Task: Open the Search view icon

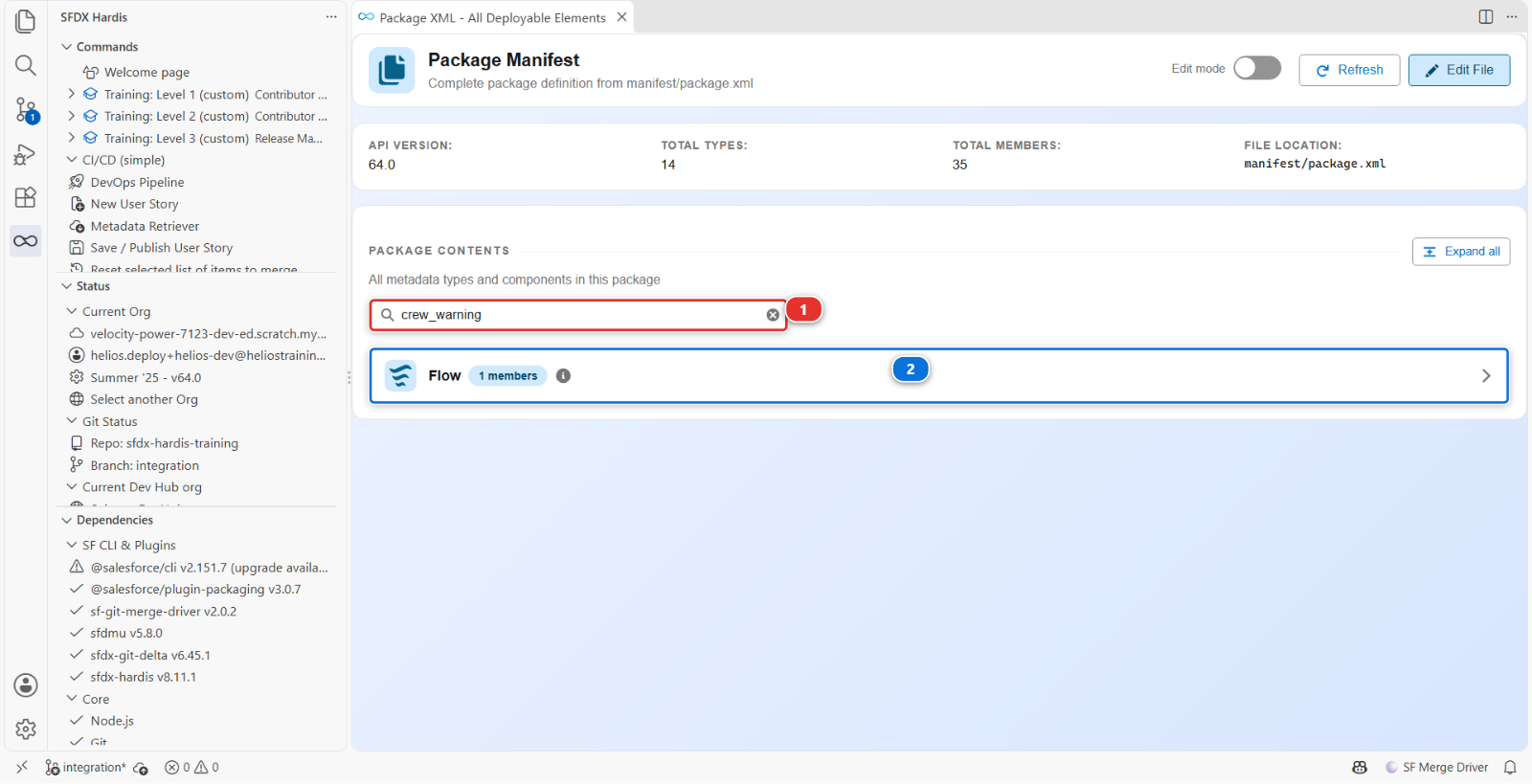Action: point(26,65)
